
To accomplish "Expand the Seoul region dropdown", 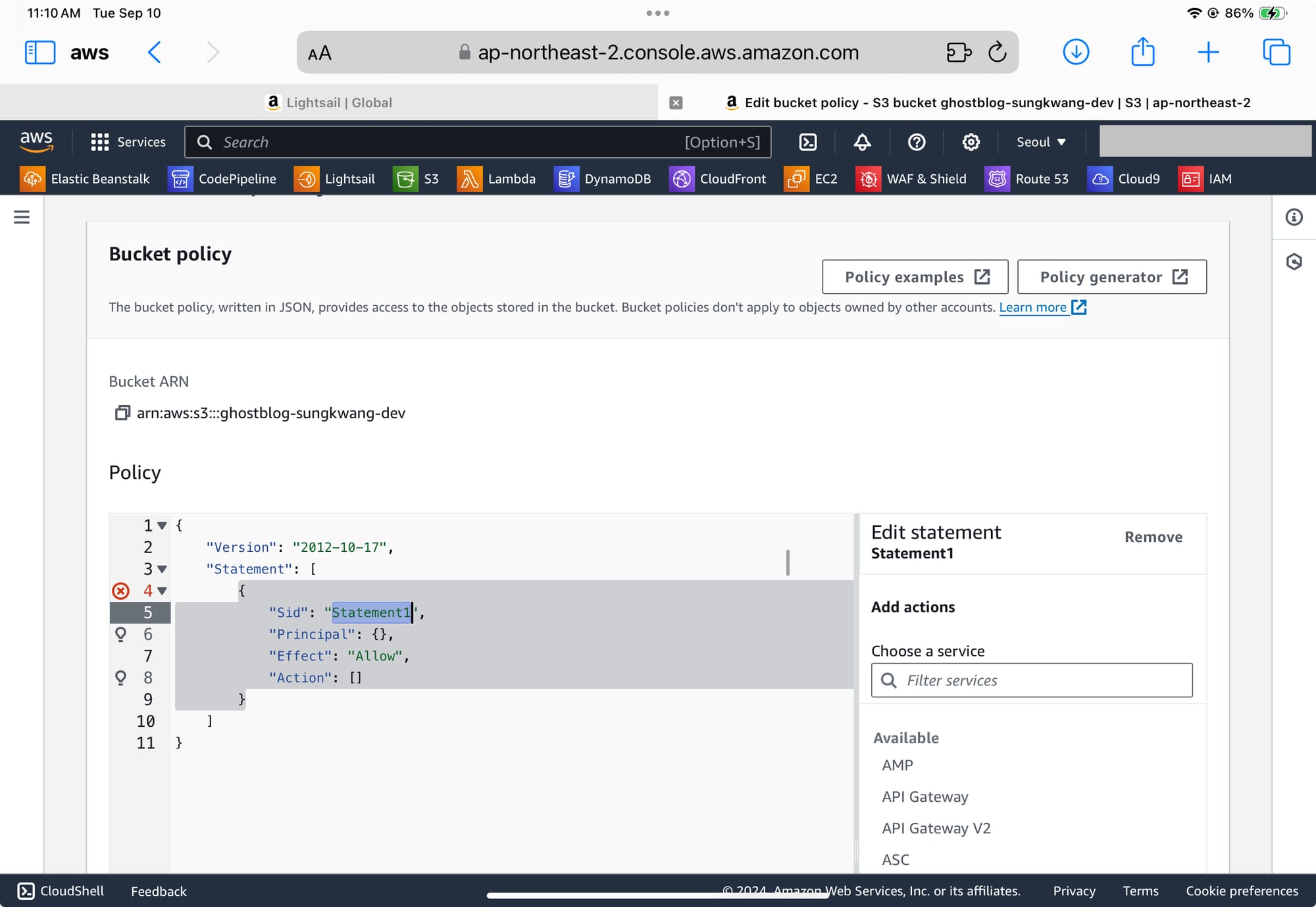I will [1041, 142].
